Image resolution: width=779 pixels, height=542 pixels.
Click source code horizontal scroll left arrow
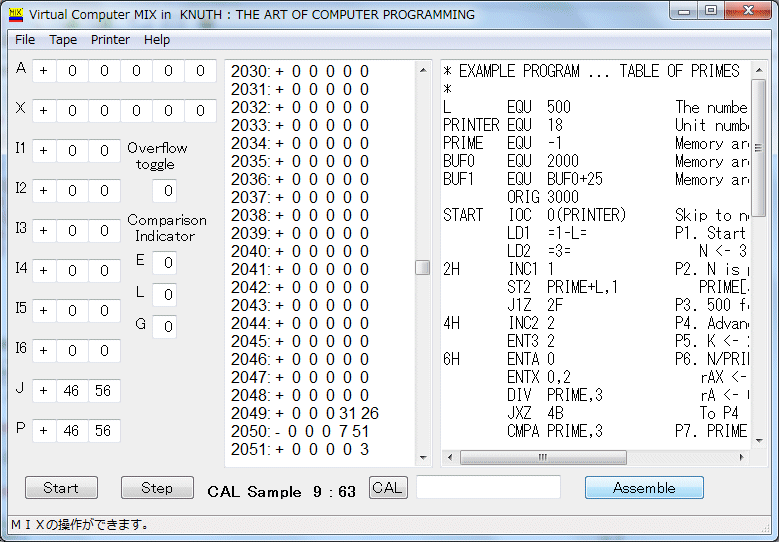(450, 457)
